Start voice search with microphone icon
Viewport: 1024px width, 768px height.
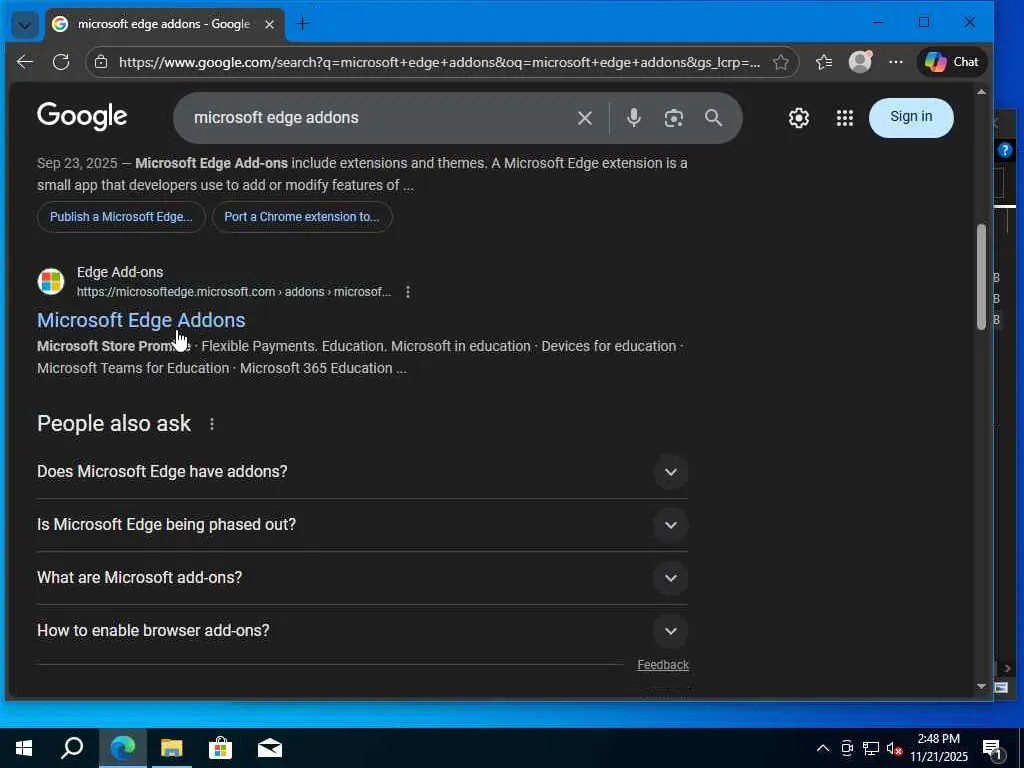pyautogui.click(x=633, y=118)
